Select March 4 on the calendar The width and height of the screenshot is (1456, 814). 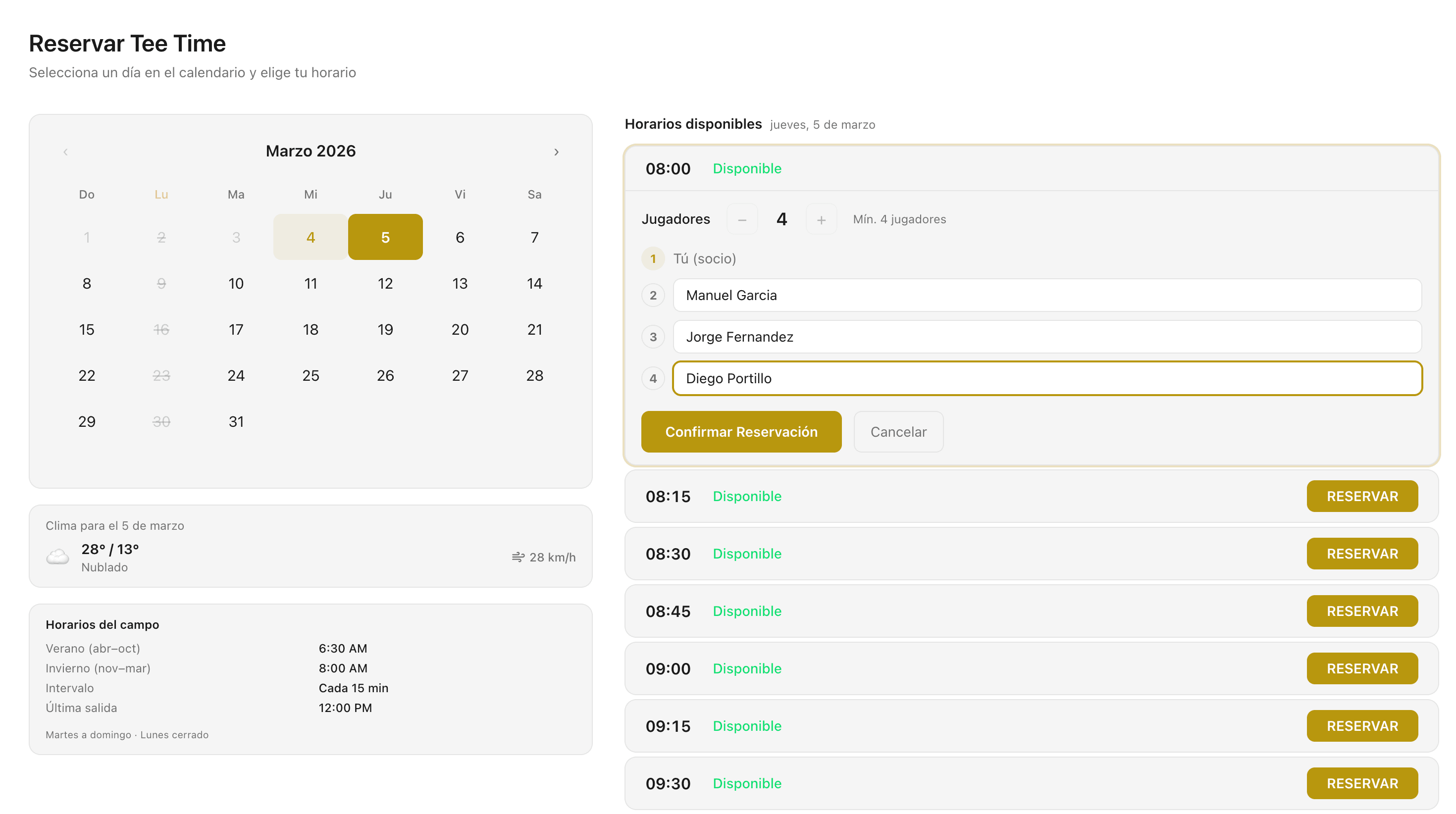[x=311, y=237]
